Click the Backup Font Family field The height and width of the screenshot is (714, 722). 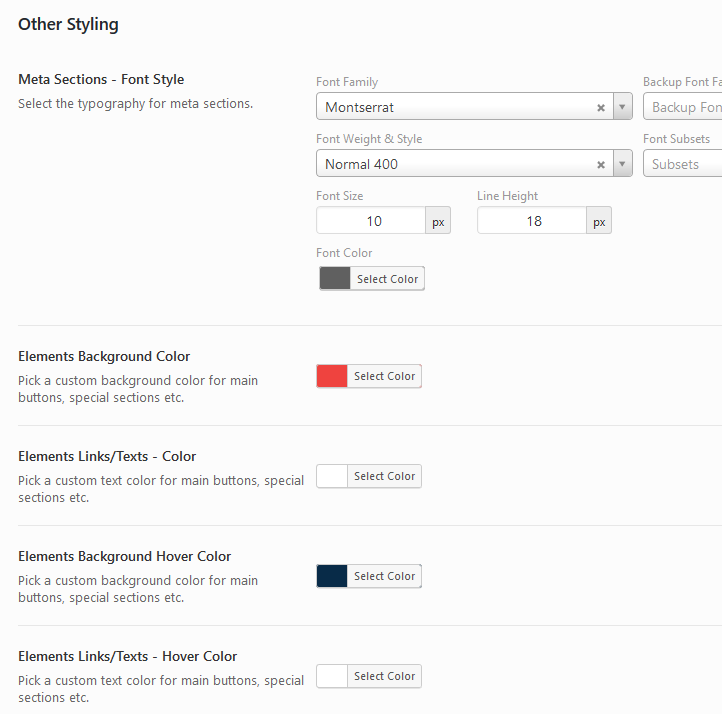tap(684, 107)
